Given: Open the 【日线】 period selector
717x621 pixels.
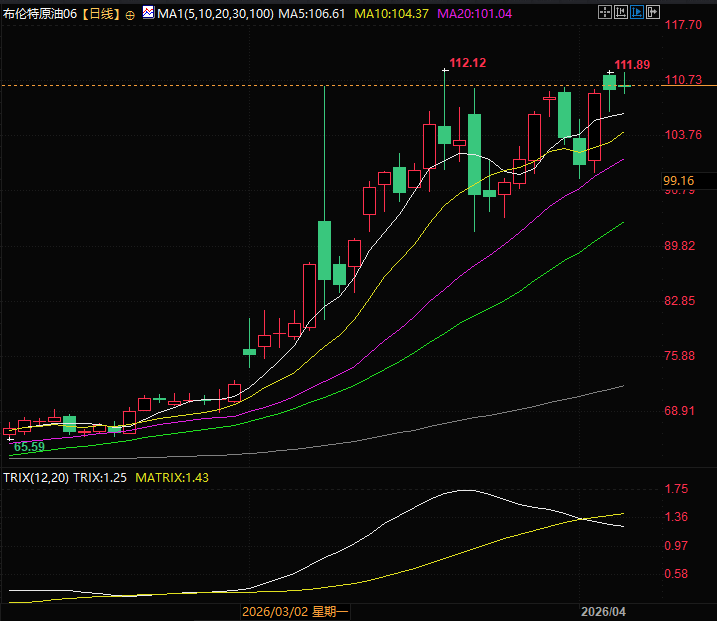Looking at the screenshot, I should 98,14.
